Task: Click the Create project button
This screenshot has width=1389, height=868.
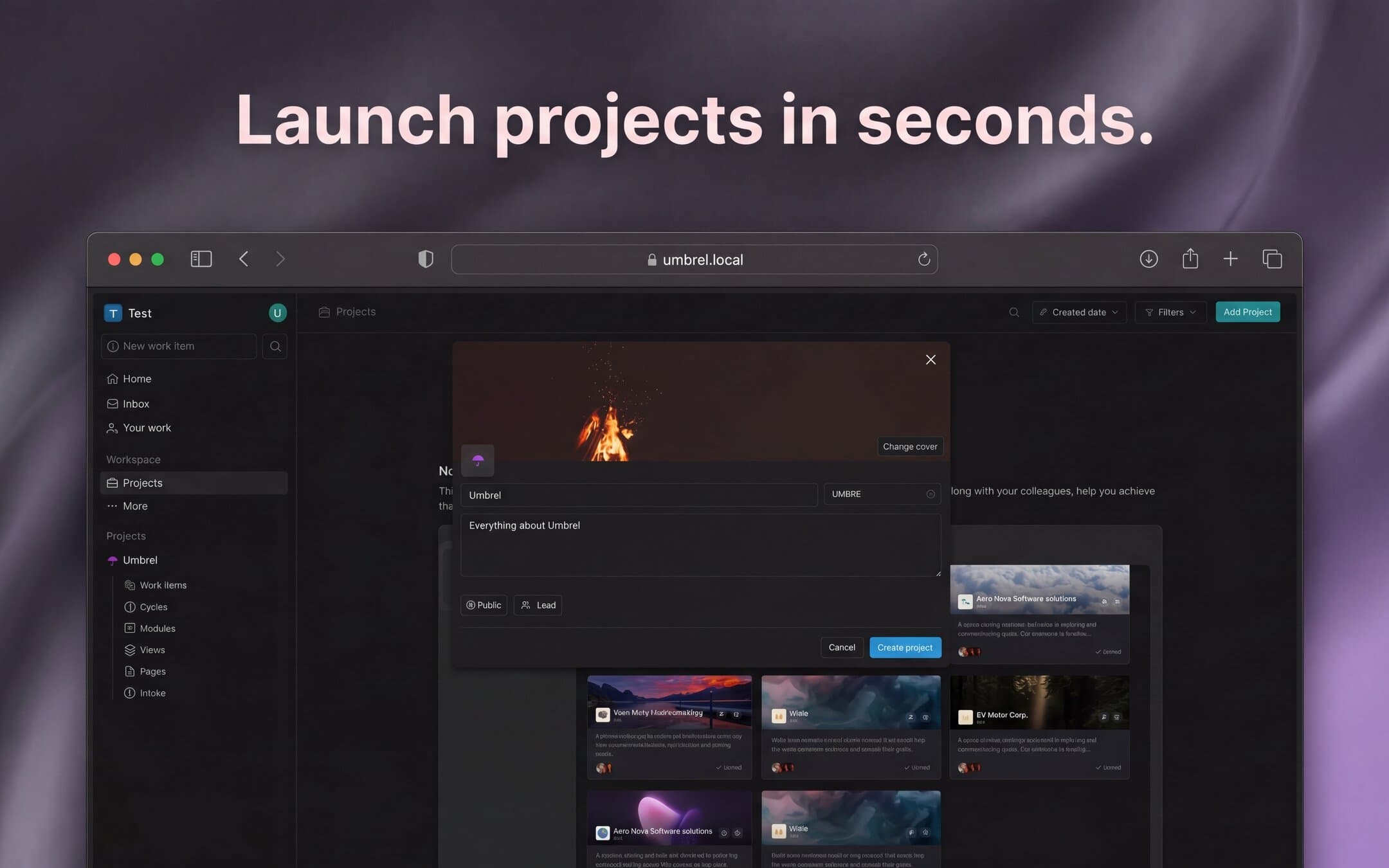Action: 905,647
